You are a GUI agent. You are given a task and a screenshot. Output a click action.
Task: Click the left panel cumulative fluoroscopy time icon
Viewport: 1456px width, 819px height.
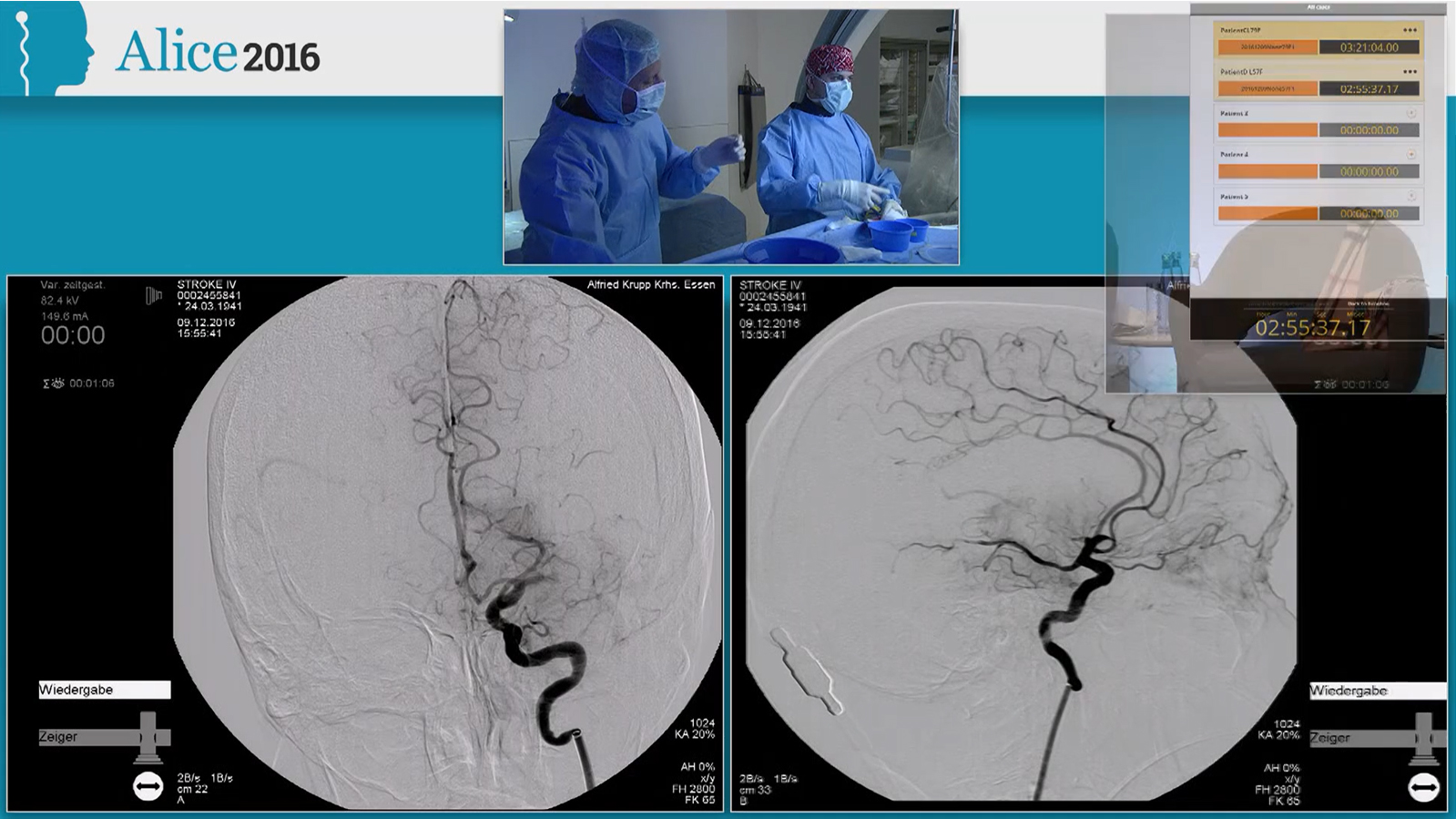click(54, 384)
